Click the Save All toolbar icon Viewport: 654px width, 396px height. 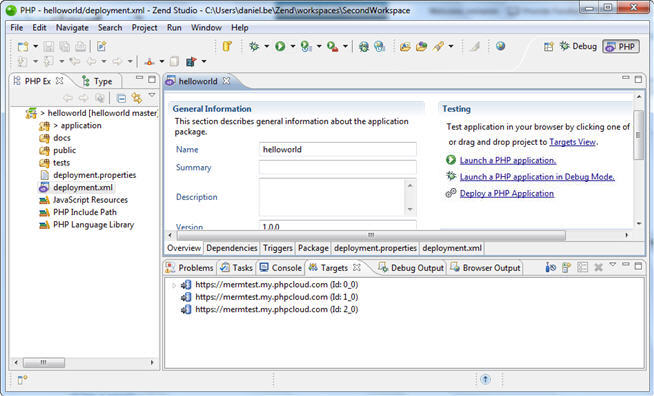[x=65, y=46]
